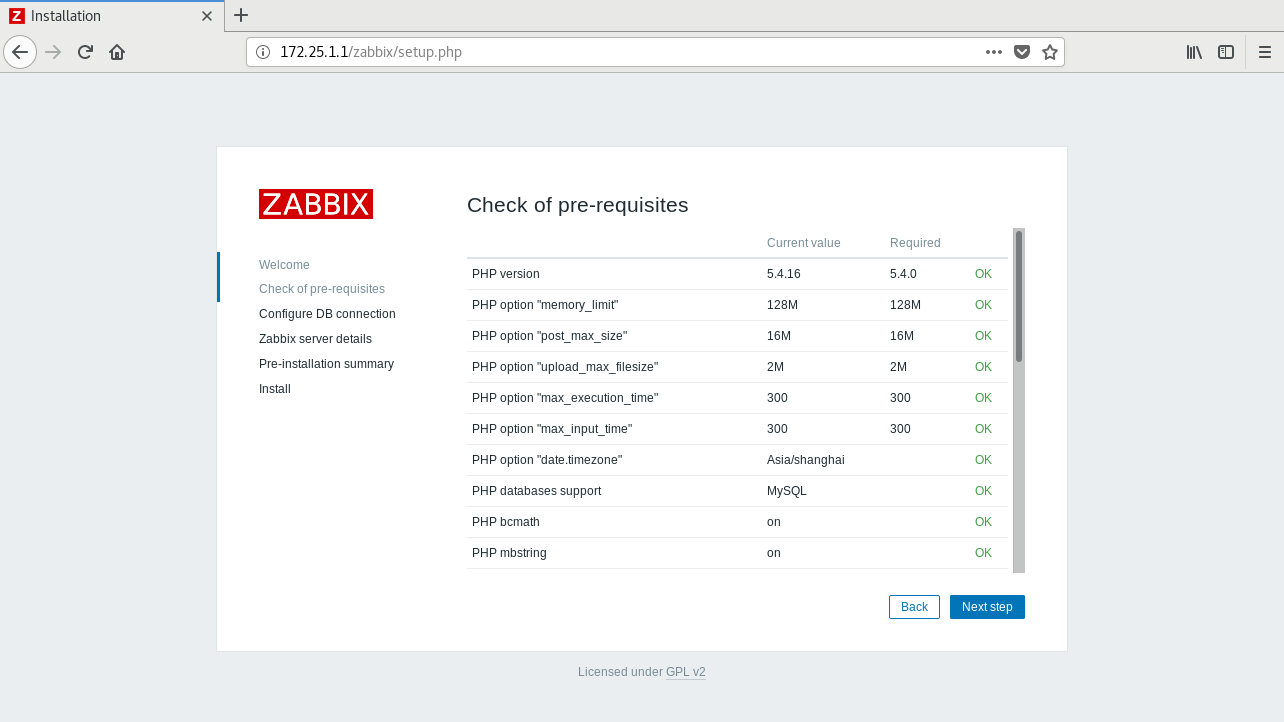Image resolution: width=1284 pixels, height=722 pixels.
Task: Open the Firefox application menu
Action: click(1264, 52)
